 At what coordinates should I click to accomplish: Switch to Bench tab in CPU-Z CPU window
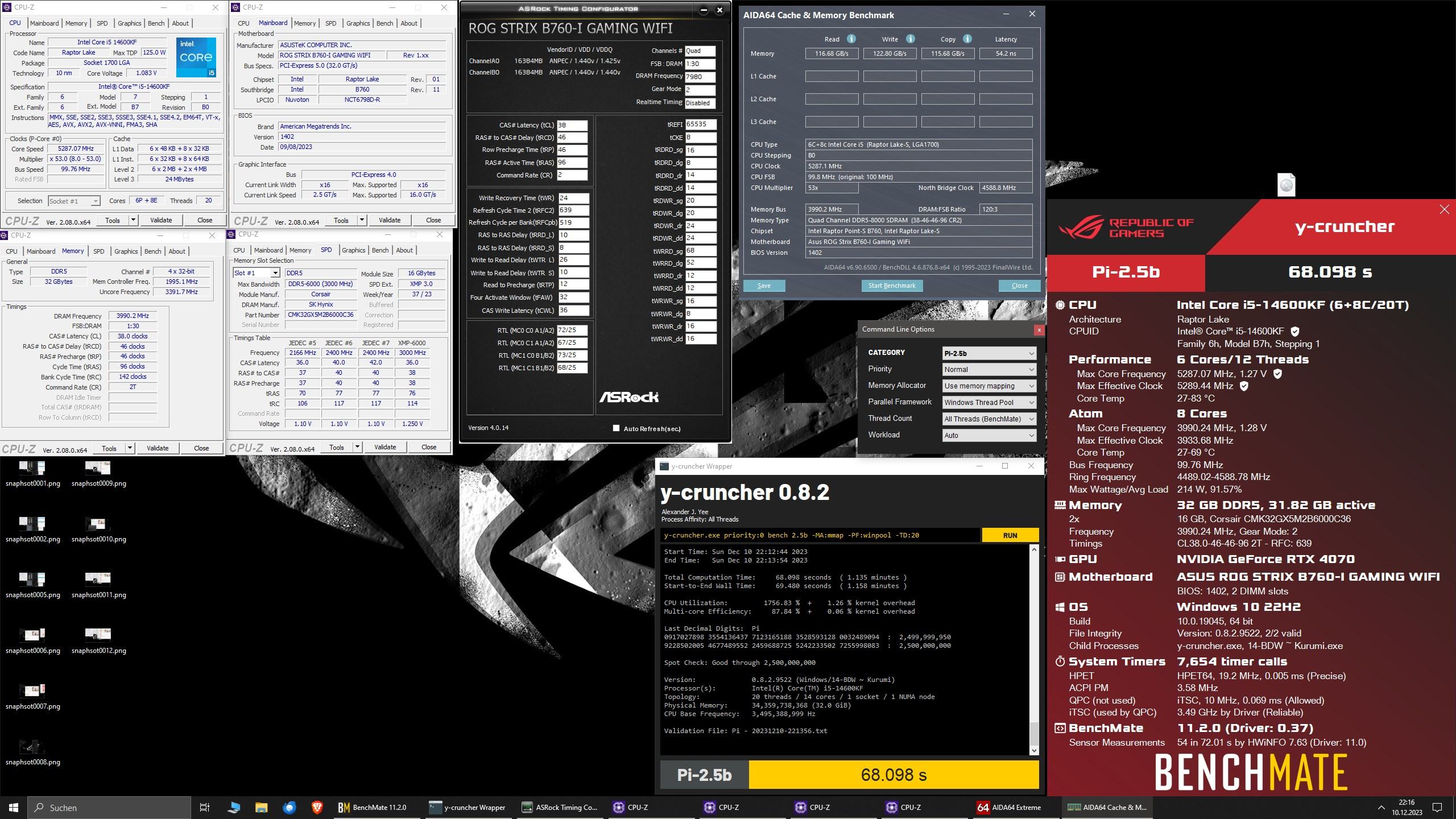pyautogui.click(x=156, y=23)
